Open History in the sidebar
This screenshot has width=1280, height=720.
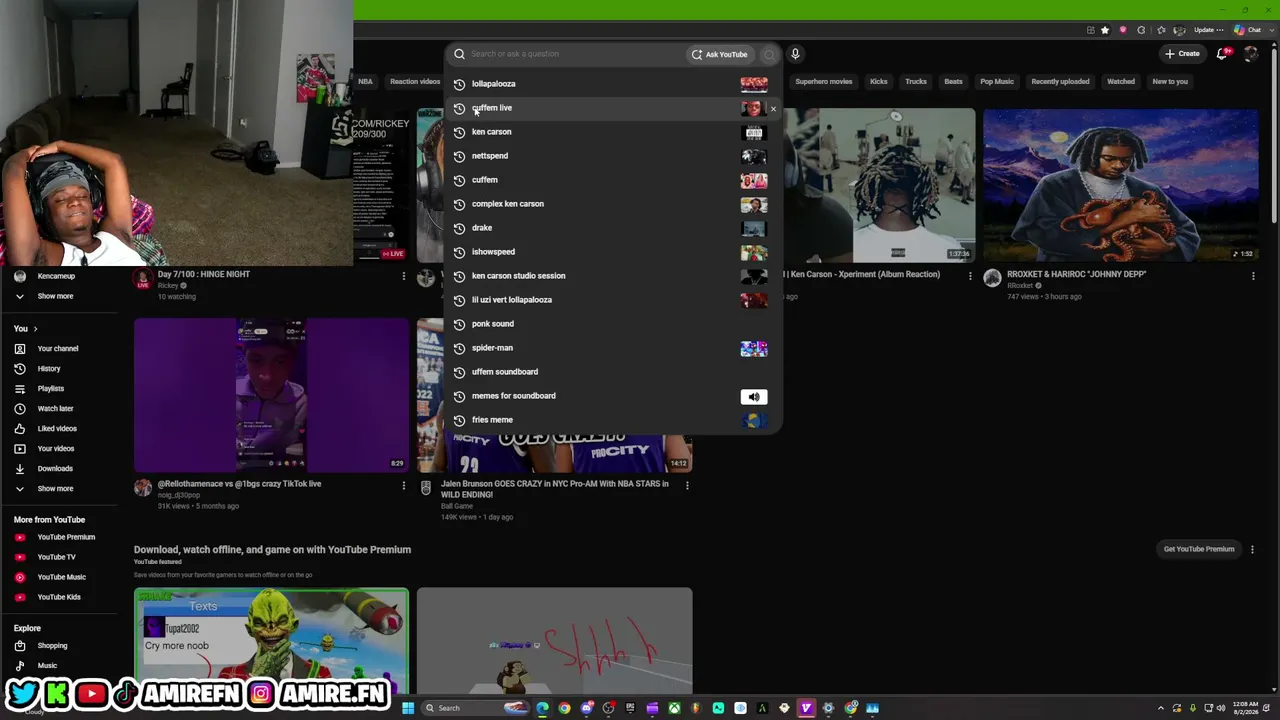(49, 369)
